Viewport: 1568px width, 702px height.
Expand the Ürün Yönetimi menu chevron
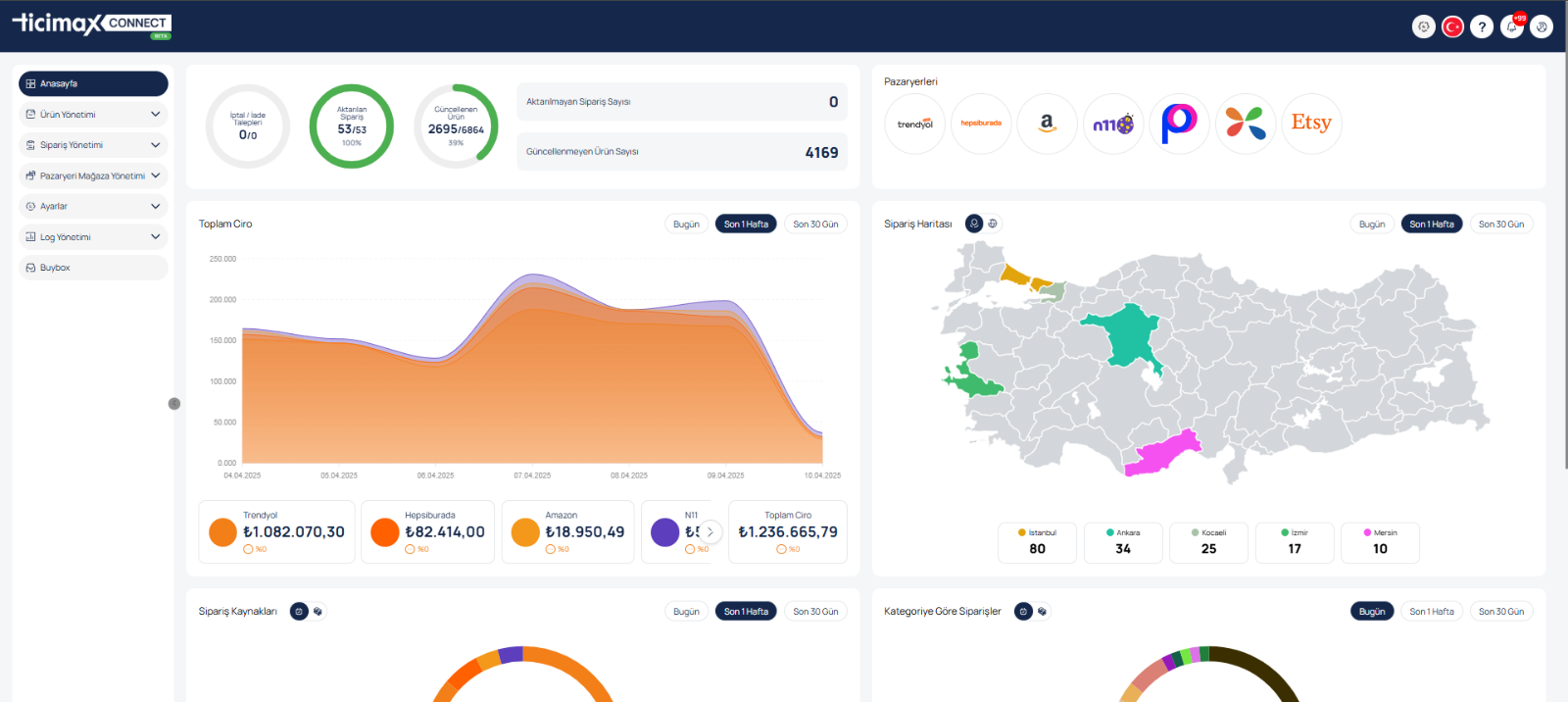point(155,115)
